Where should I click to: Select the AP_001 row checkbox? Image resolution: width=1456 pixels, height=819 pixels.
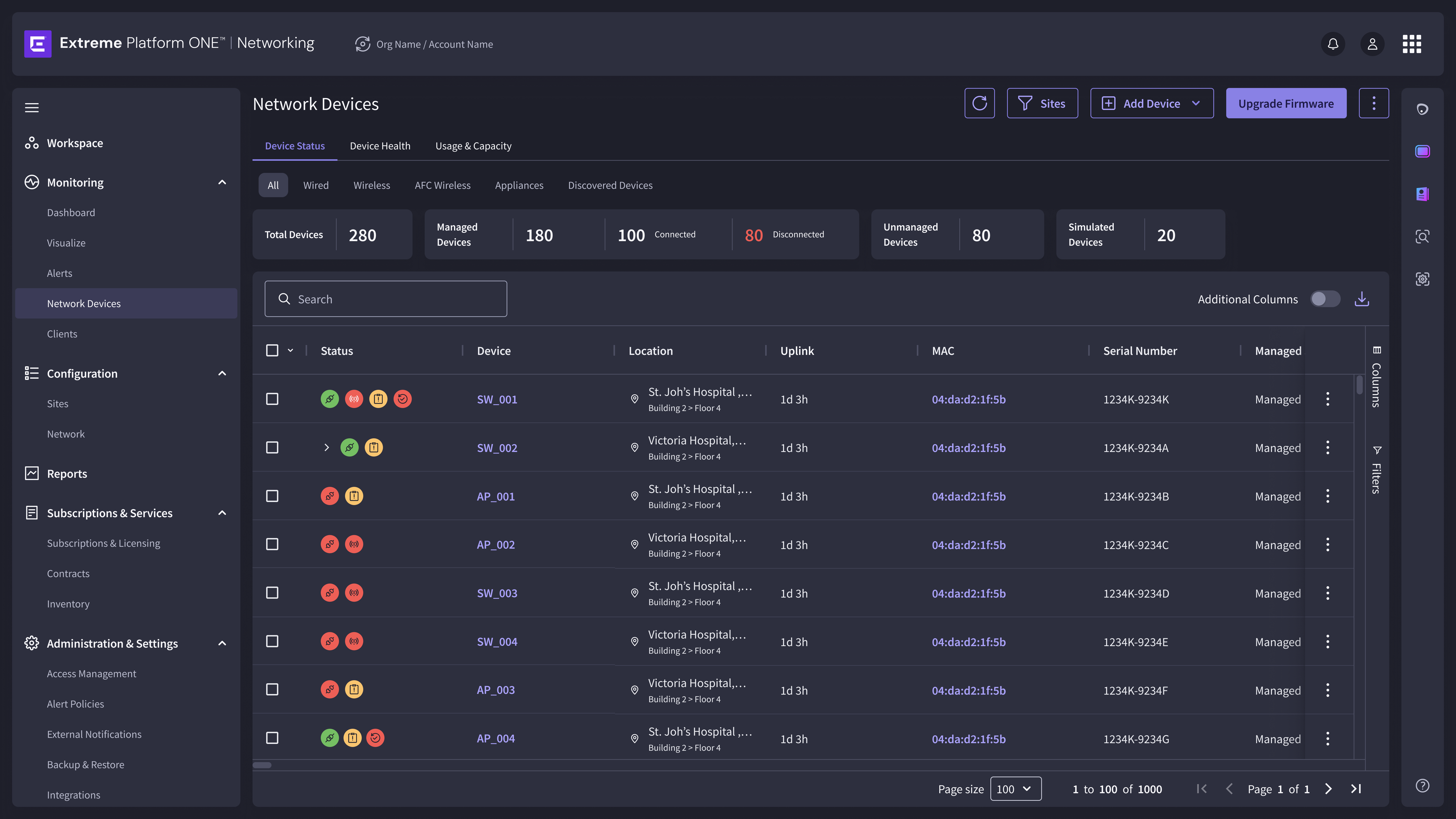click(272, 496)
